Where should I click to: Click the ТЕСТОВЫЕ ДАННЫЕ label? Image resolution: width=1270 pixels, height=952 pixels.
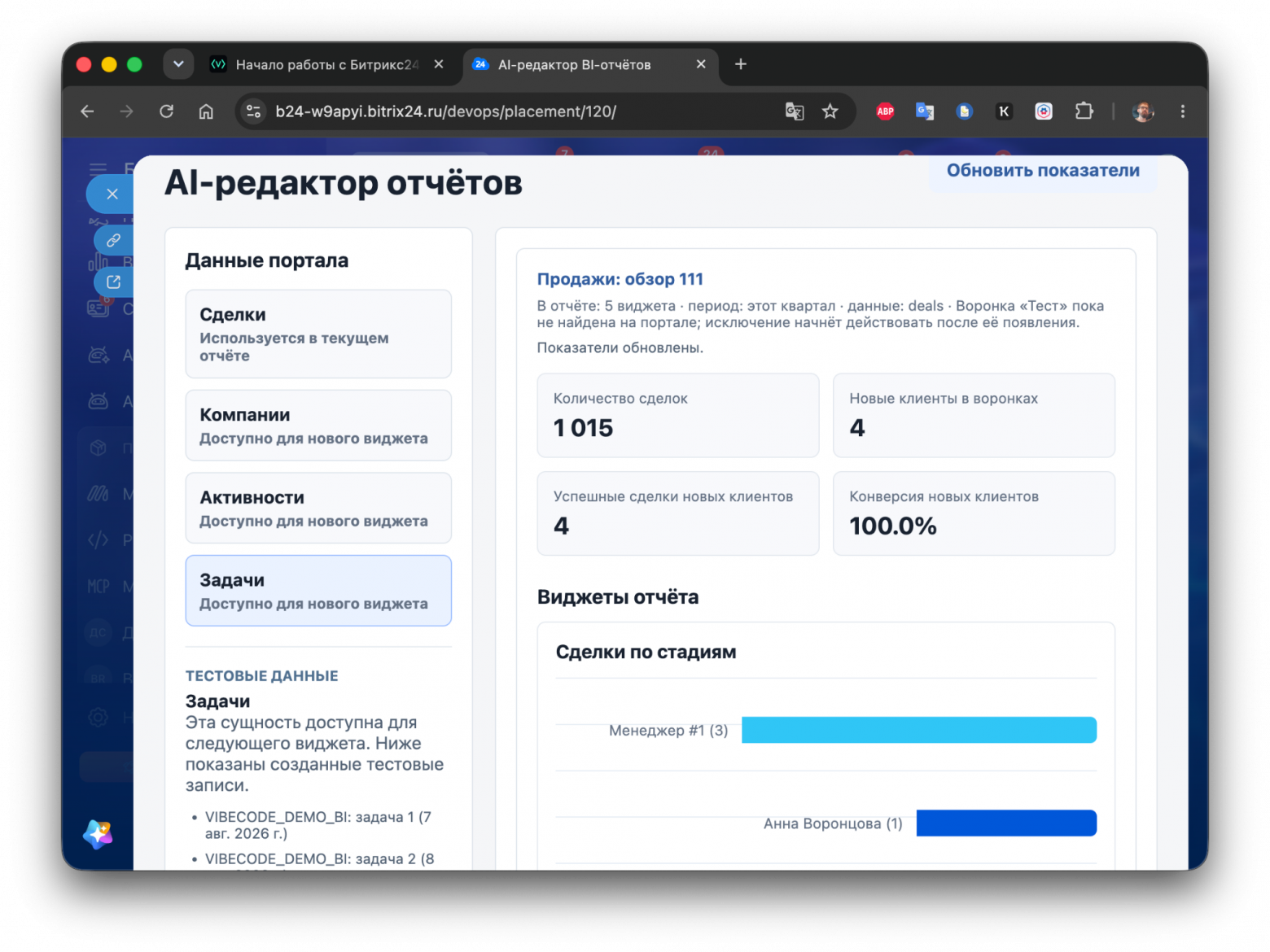pyautogui.click(x=261, y=676)
